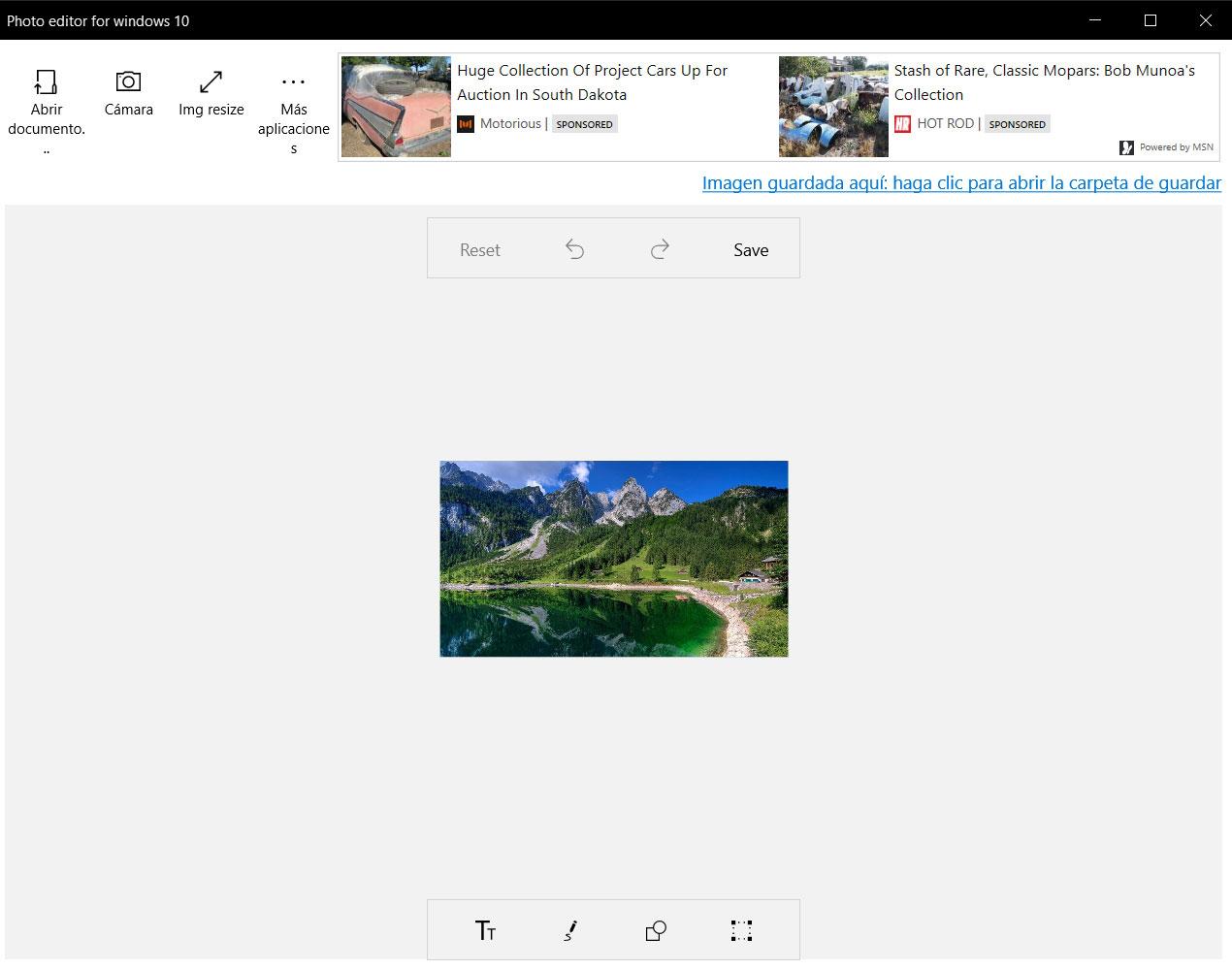Show Más aplicaciones menu
The height and width of the screenshot is (970, 1232).
click(293, 112)
